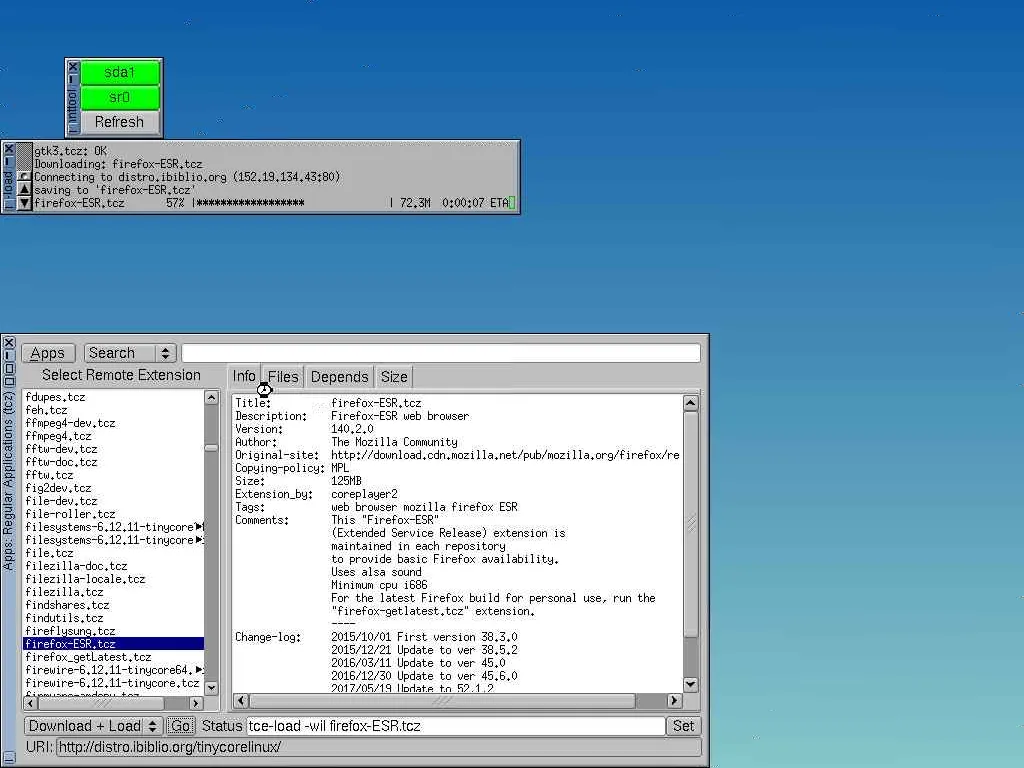
Task: Click the extension list vertical scrollbar thumb
Action: pyautogui.click(x=211, y=448)
